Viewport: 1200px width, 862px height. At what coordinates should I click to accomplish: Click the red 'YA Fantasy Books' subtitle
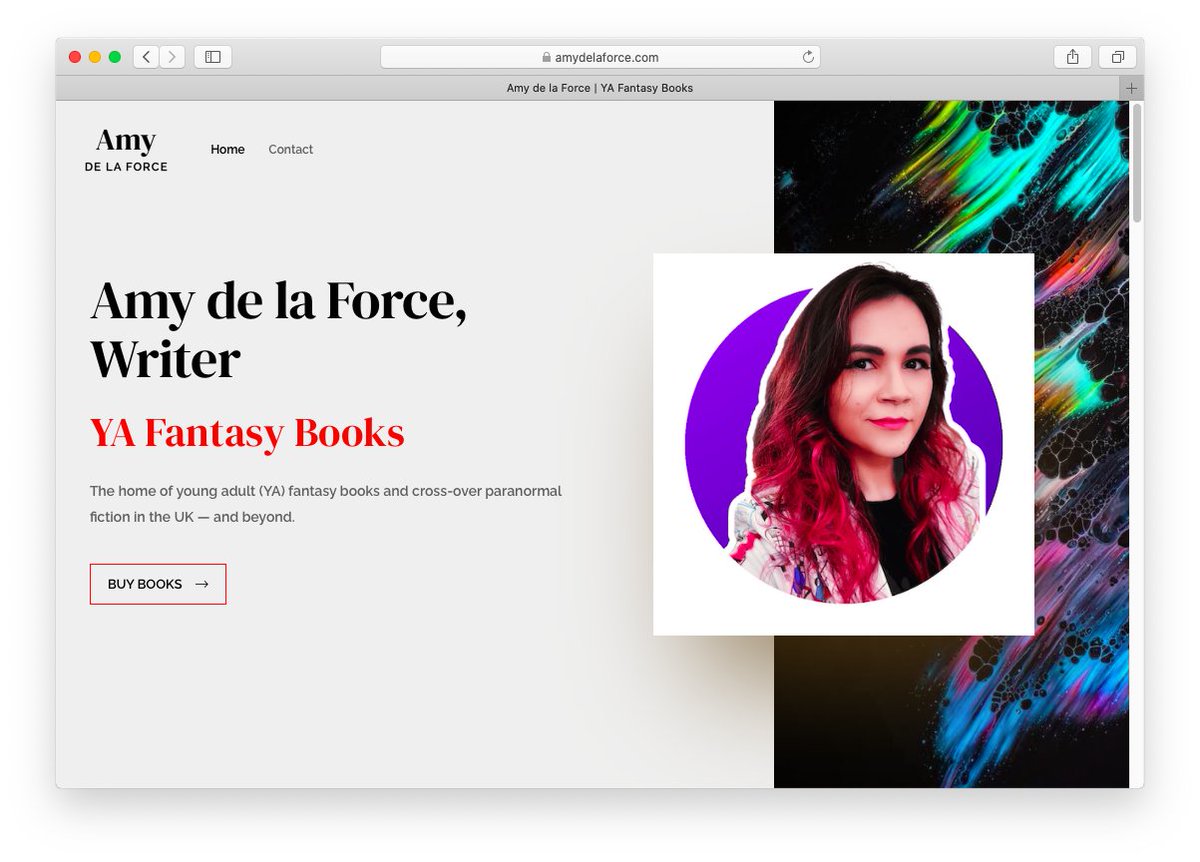tap(247, 433)
